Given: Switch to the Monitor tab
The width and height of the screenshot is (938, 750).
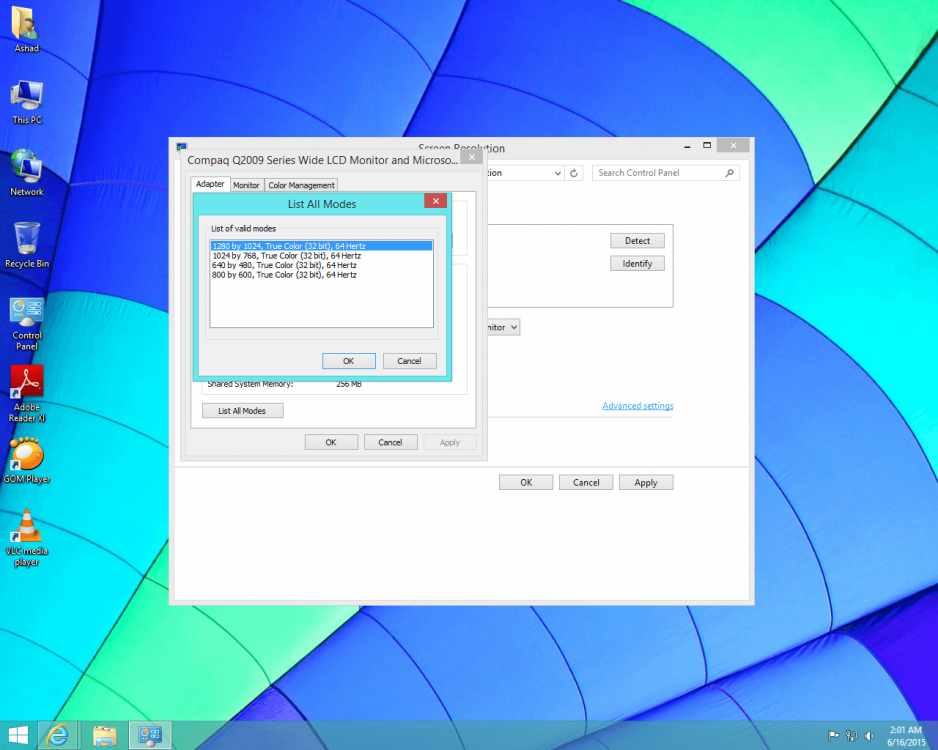Looking at the screenshot, I should pyautogui.click(x=246, y=185).
